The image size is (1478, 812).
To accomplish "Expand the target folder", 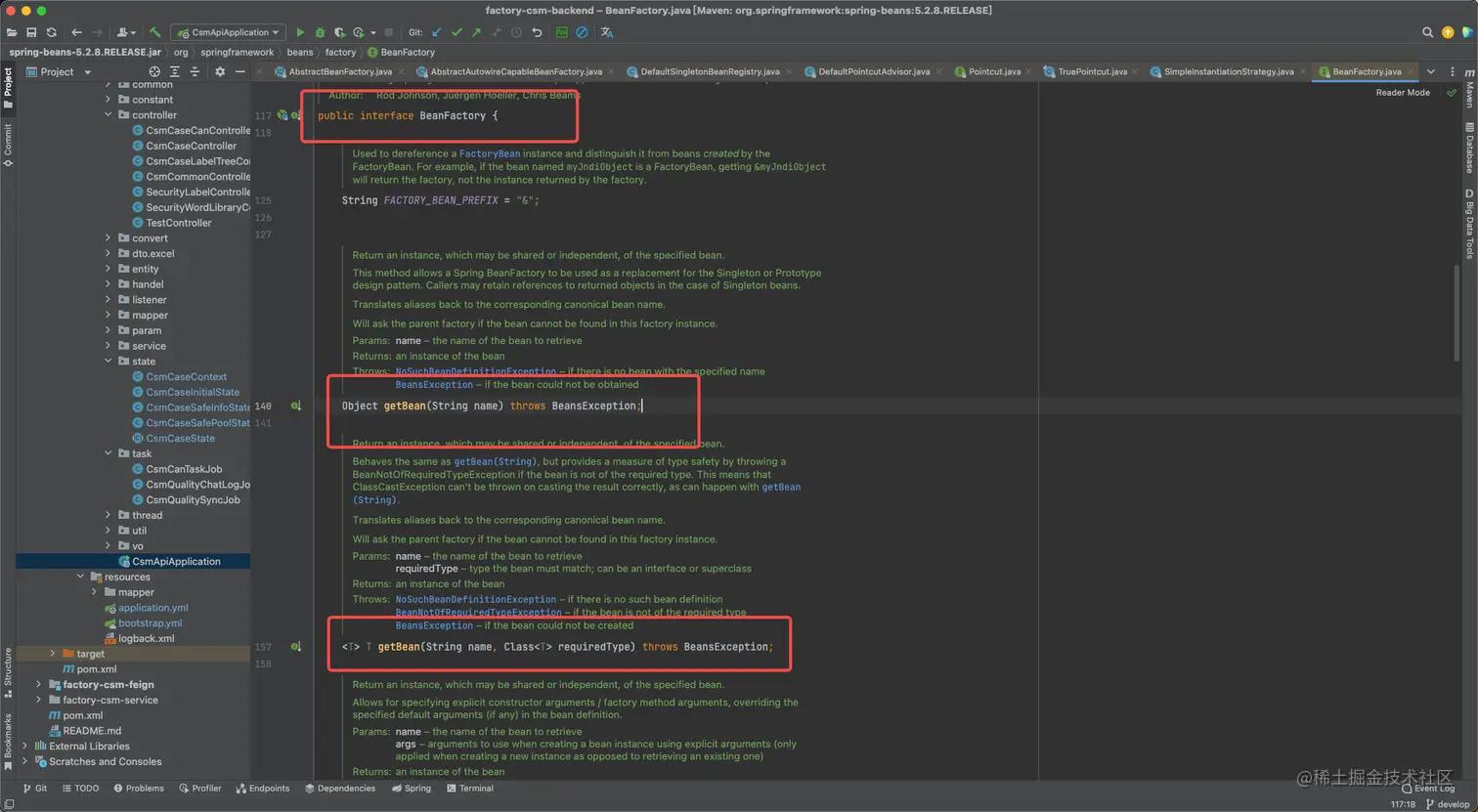I will coord(53,654).
